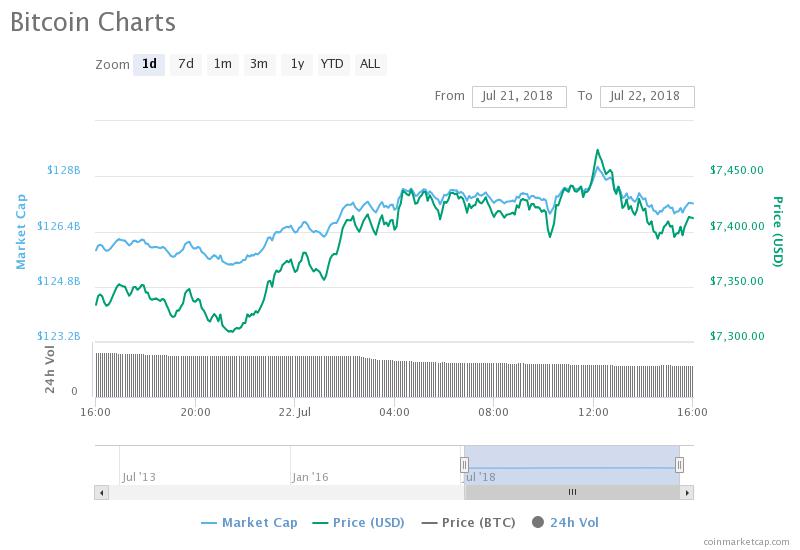Click the navigator scrollbar thumb
This screenshot has height=550, width=800.
[x=572, y=492]
